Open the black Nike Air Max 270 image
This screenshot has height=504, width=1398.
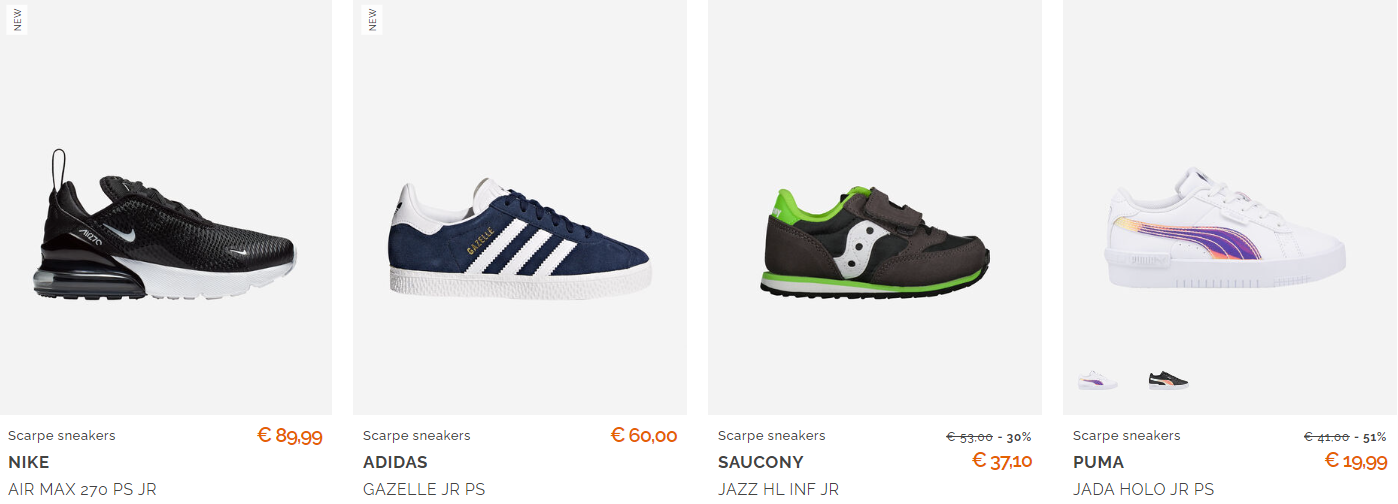167,224
